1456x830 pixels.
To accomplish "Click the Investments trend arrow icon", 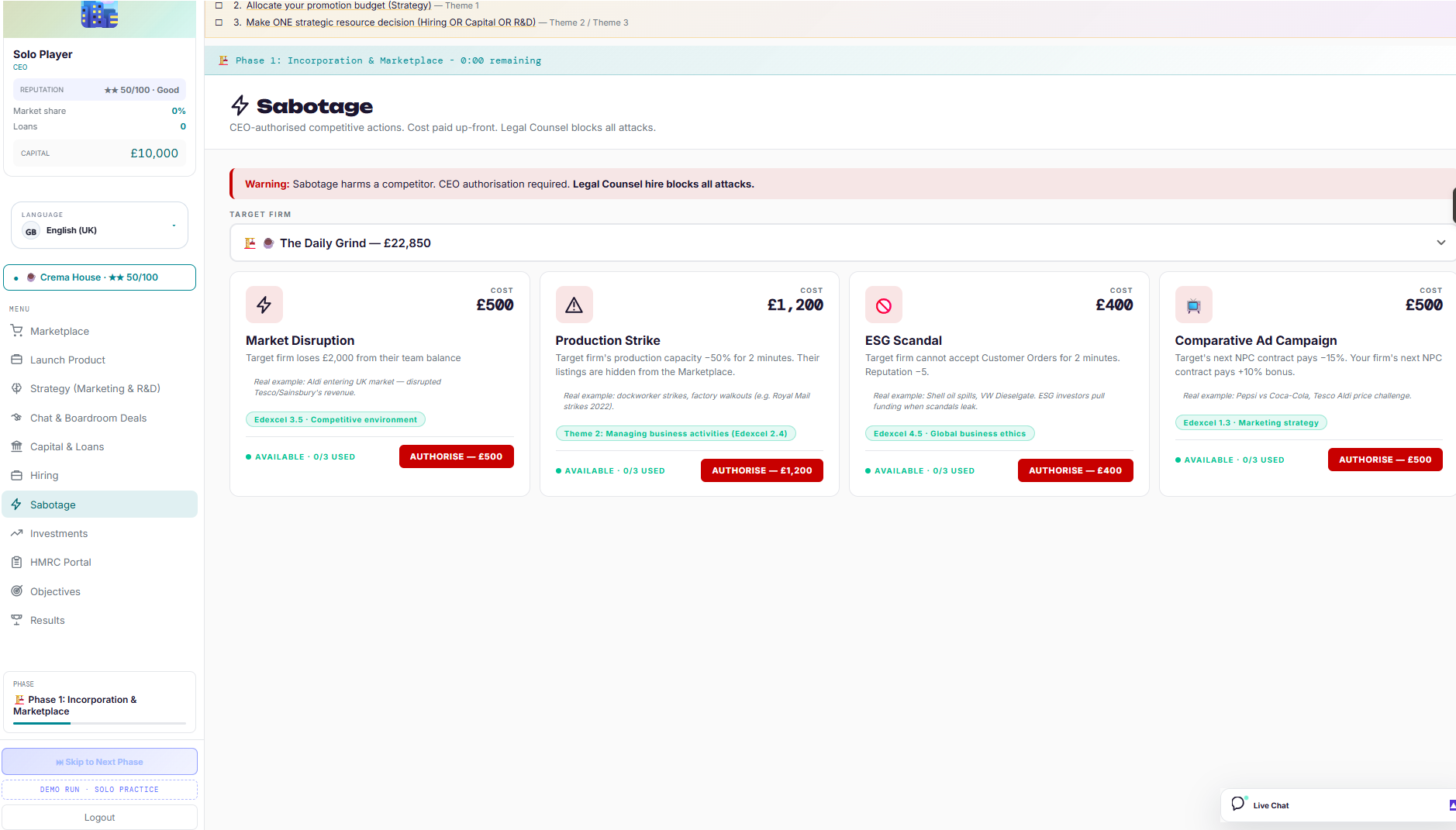I will pos(16,533).
